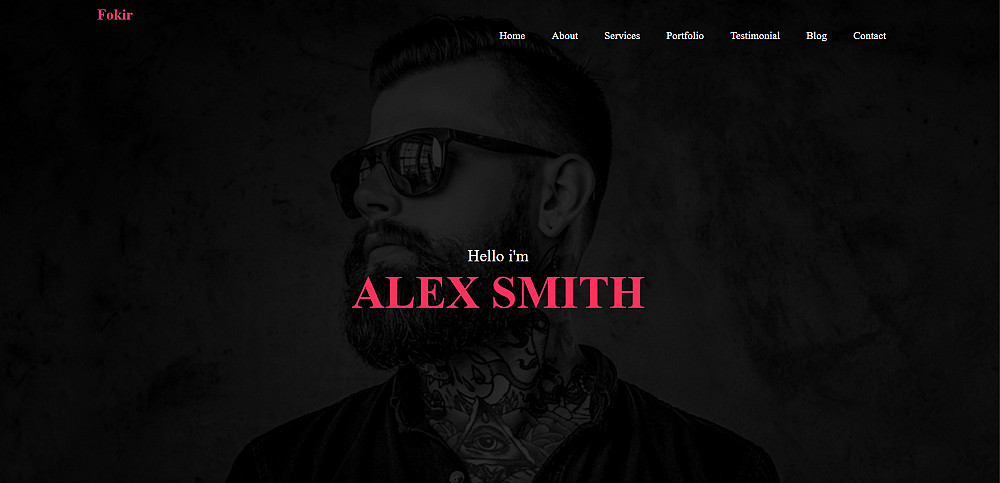Open the Portfolio menu item
Screen dimensions: 1000x483
click(x=685, y=36)
